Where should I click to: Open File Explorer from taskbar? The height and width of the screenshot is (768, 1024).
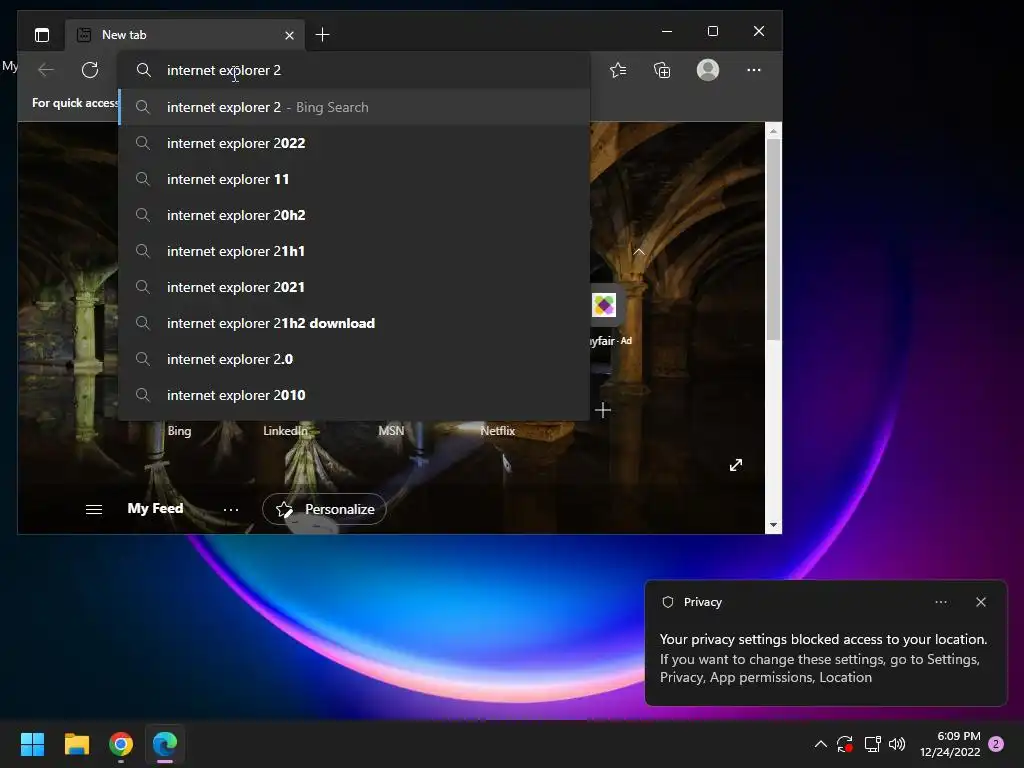(76, 744)
